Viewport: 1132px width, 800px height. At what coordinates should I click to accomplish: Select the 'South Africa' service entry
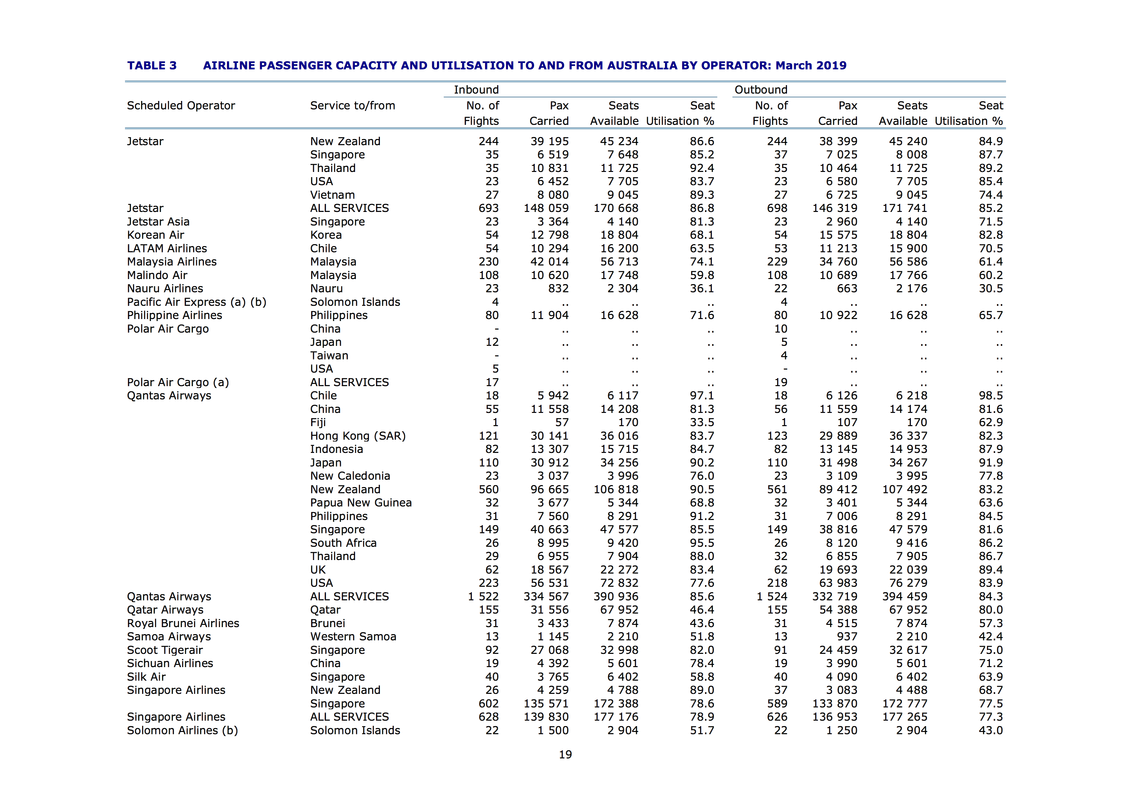pyautogui.click(x=344, y=543)
